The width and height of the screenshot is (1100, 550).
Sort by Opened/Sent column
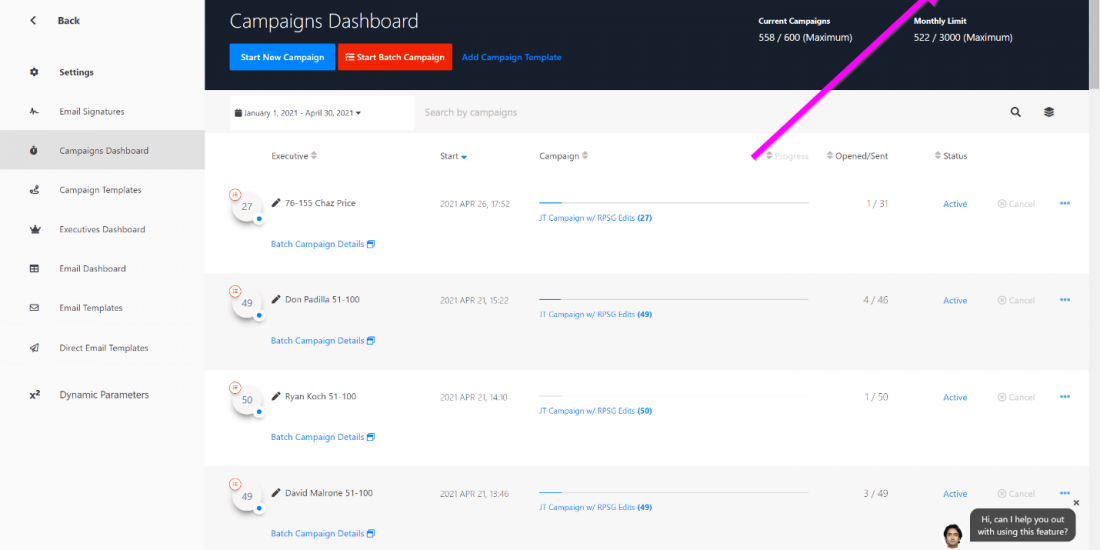(x=856, y=156)
